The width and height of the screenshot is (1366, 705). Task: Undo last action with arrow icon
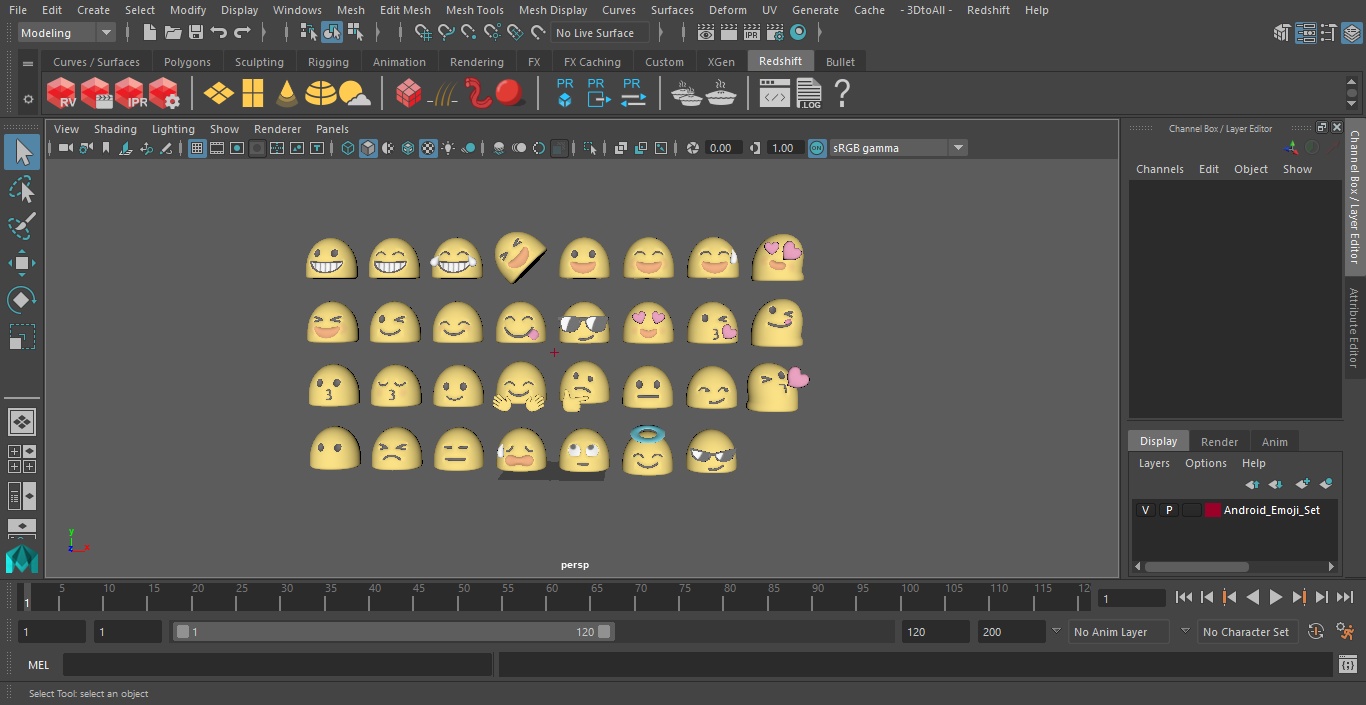pyautogui.click(x=219, y=33)
